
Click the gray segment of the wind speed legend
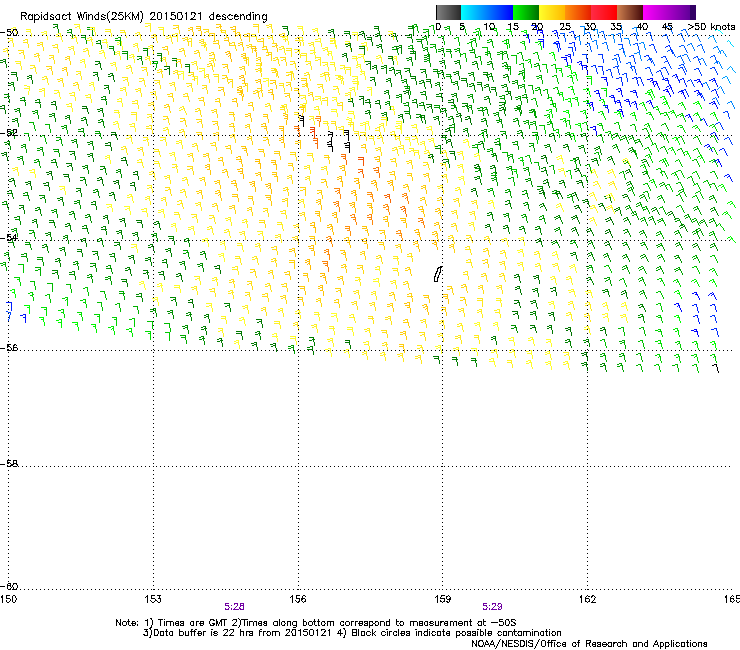448,12
